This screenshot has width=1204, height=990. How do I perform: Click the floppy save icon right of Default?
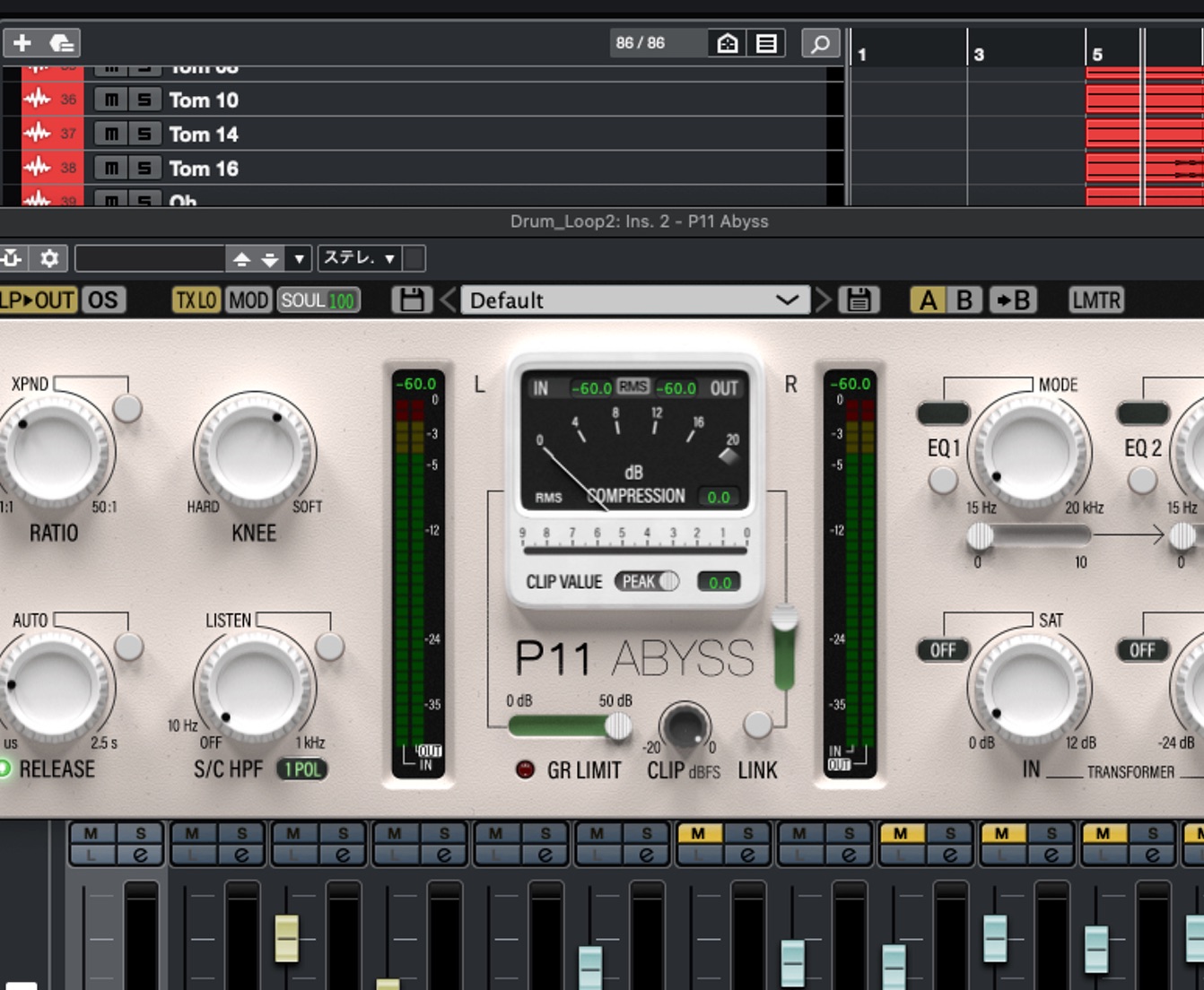pyautogui.click(x=859, y=300)
